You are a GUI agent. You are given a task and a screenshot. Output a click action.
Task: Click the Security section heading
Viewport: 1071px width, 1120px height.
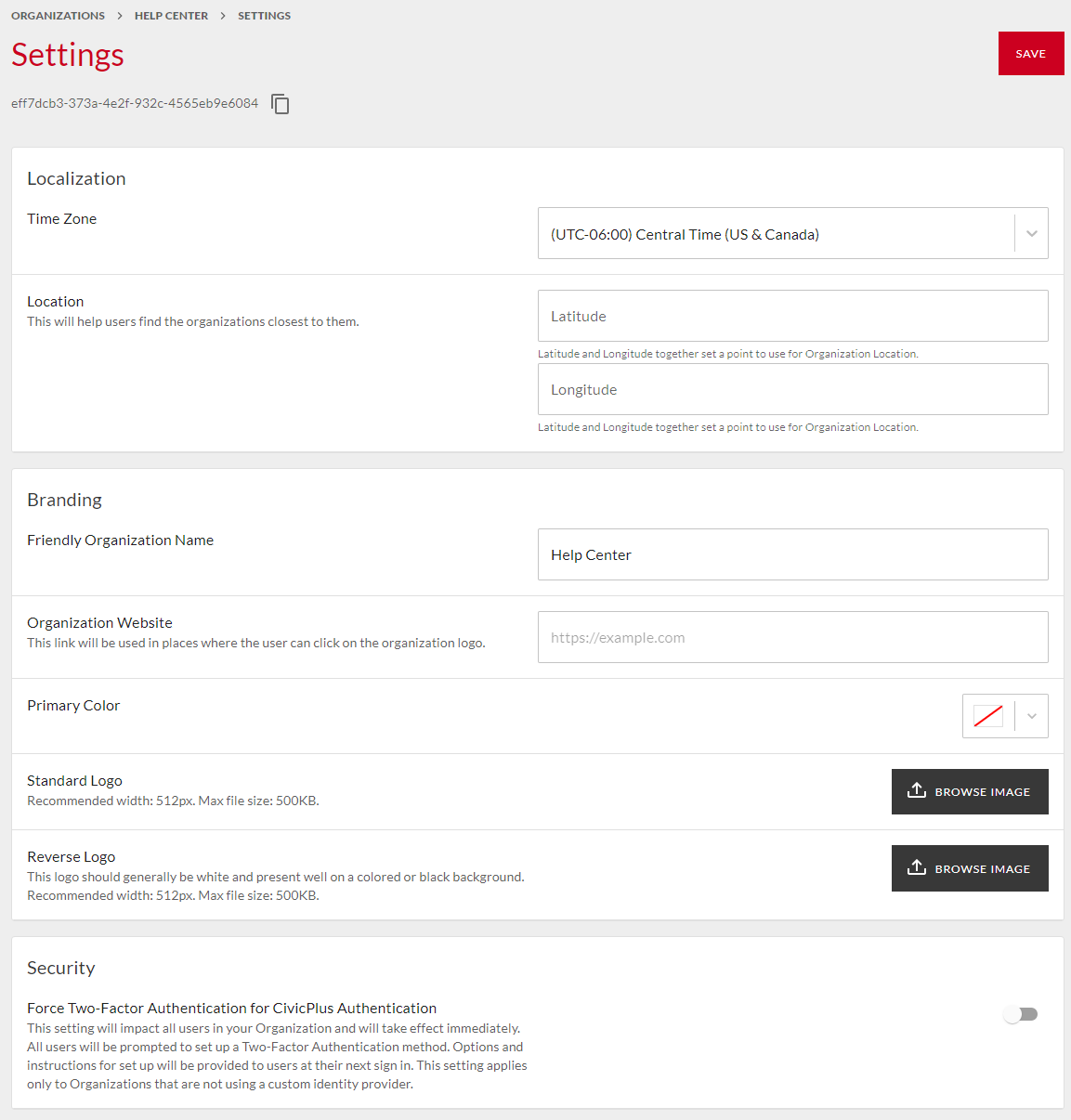(61, 968)
